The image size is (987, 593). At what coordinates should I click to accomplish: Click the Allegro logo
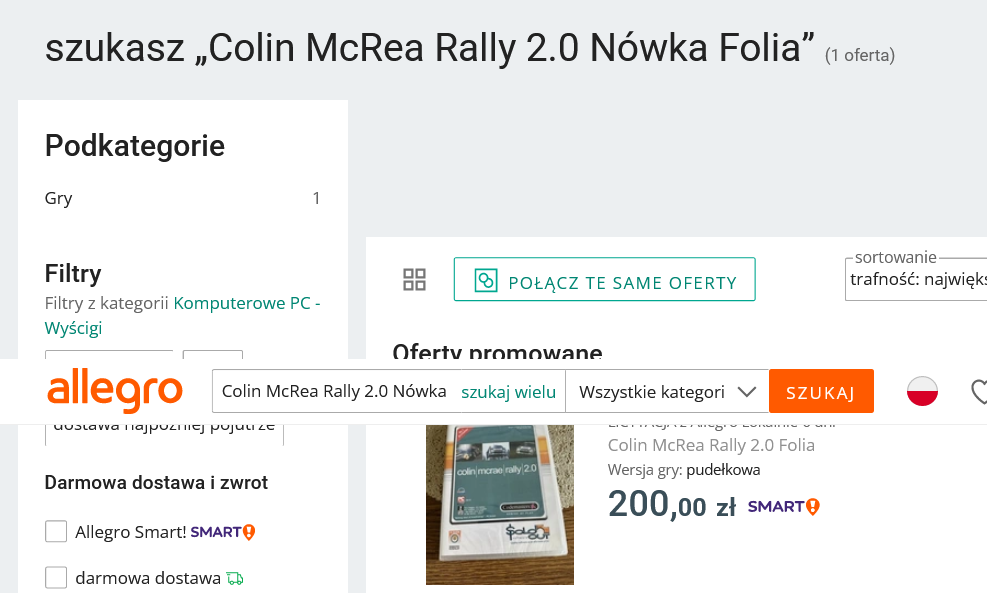[x=115, y=391]
